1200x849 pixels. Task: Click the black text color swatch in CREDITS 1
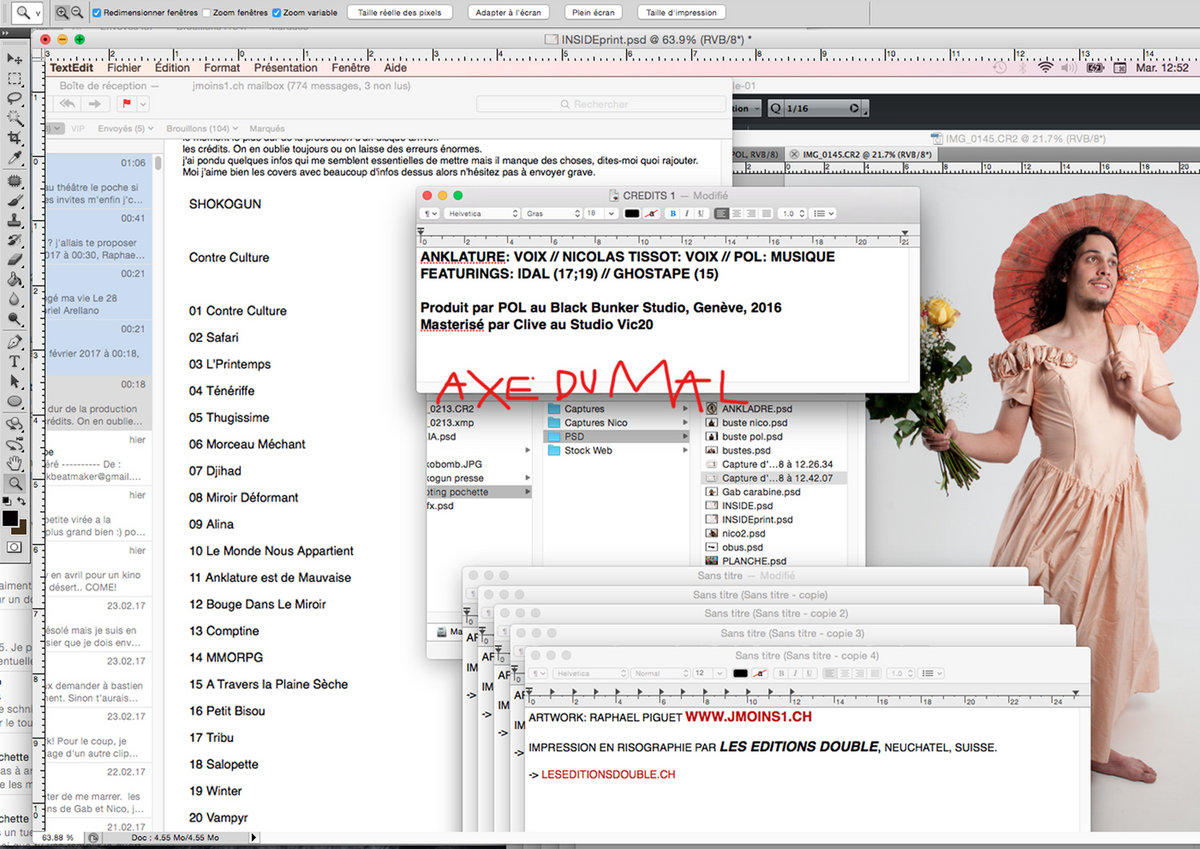coord(632,213)
